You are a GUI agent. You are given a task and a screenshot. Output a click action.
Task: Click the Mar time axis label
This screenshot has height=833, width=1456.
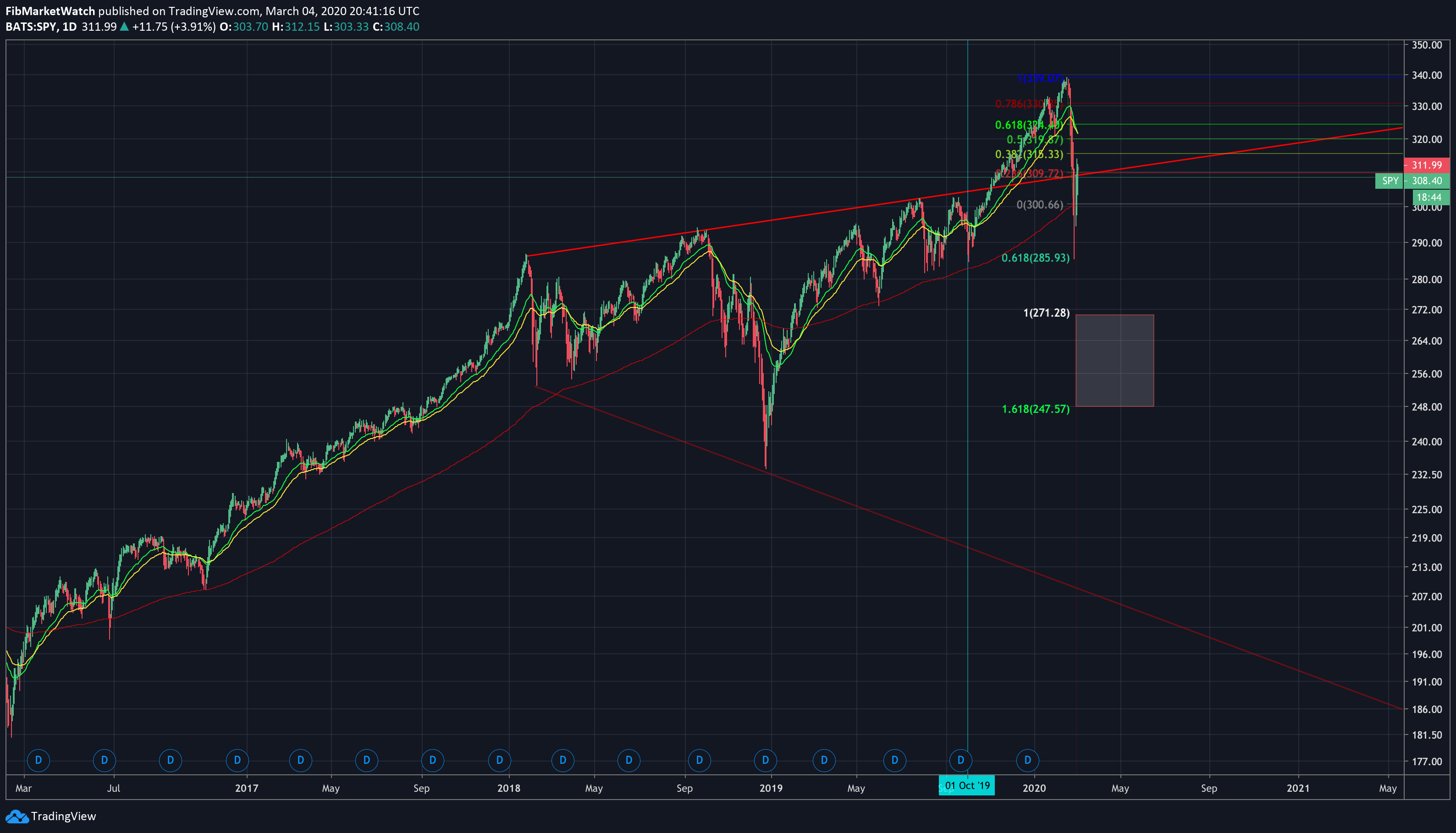pyautogui.click(x=23, y=789)
